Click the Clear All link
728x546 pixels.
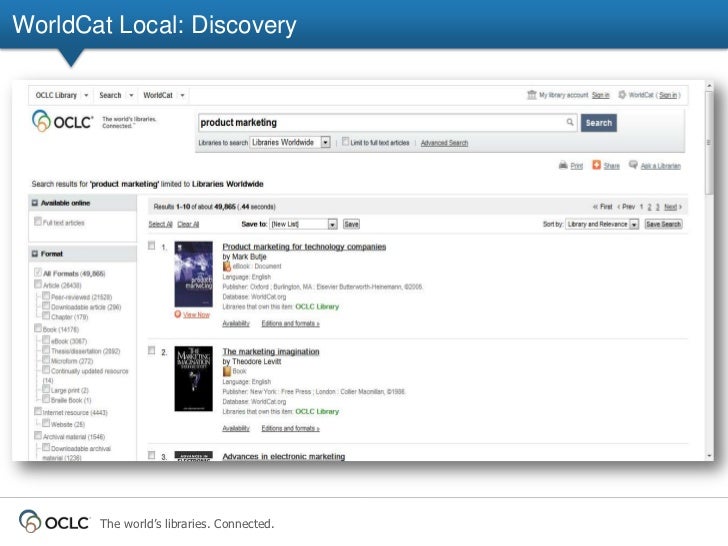[188, 224]
